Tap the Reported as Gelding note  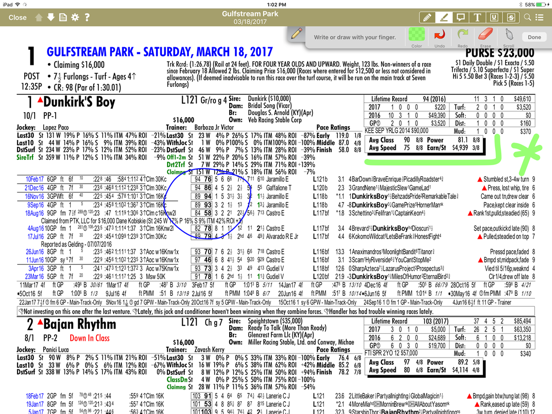pyautogui.click(x=76, y=244)
